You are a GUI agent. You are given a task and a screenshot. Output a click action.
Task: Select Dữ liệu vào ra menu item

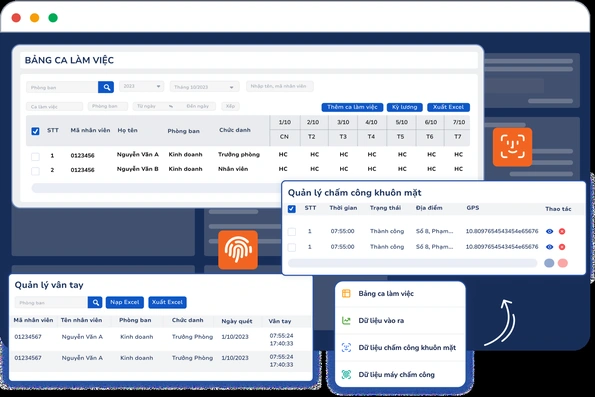(400, 321)
